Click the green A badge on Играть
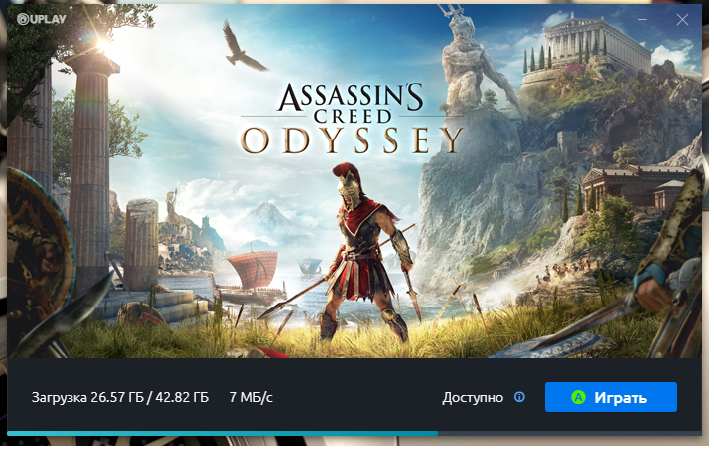This screenshot has width=714, height=454. click(578, 397)
